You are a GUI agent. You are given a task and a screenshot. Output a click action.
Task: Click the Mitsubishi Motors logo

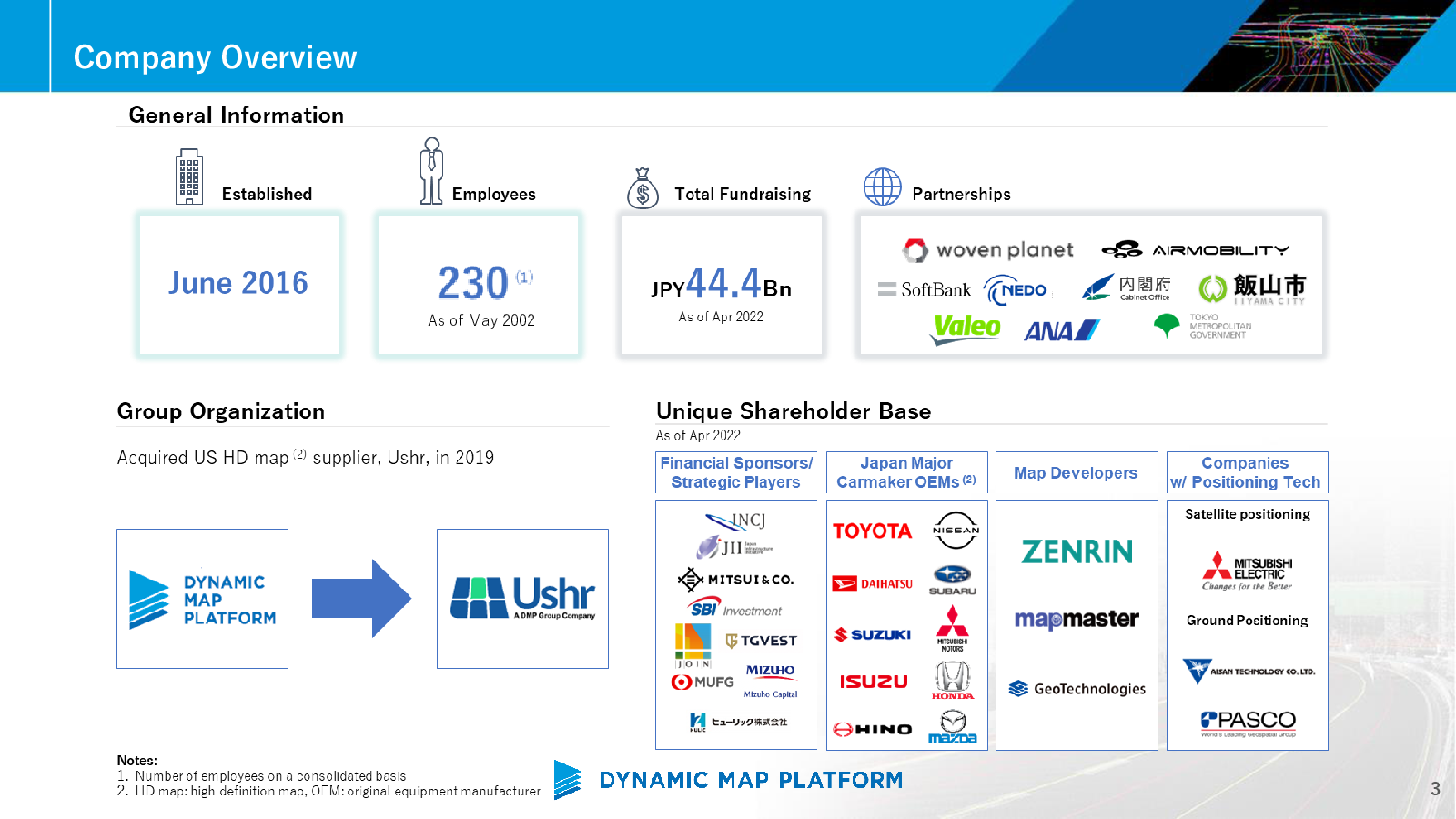[x=953, y=629]
